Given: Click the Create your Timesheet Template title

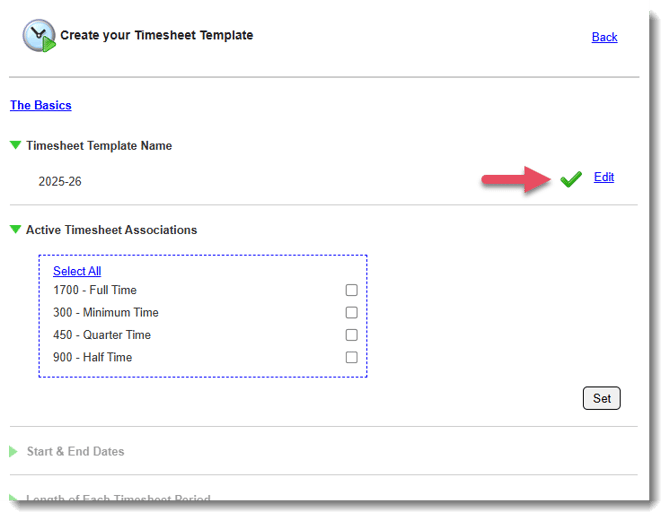Looking at the screenshot, I should point(156,35).
